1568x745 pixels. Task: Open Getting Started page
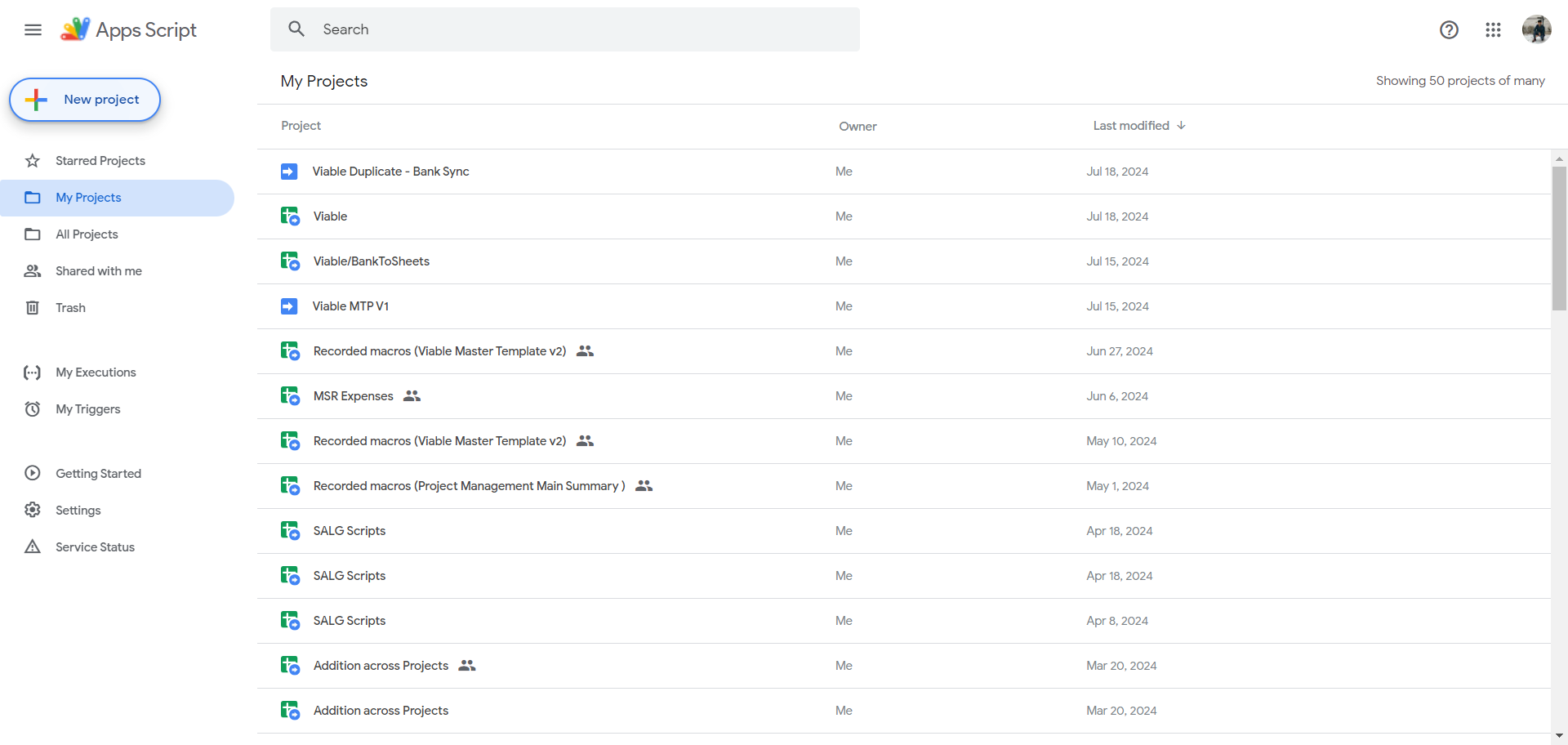click(x=98, y=474)
